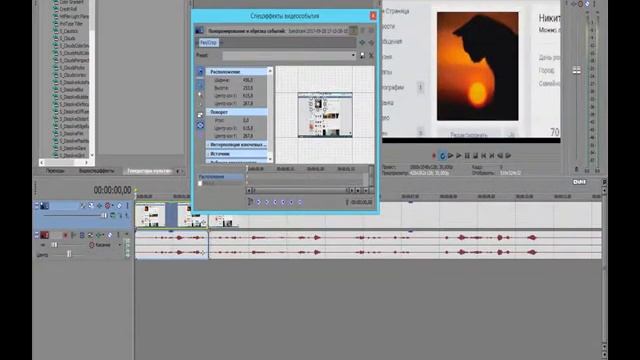This screenshot has height=360, width=640.
Task: Mute the video track
Action: tap(120, 205)
